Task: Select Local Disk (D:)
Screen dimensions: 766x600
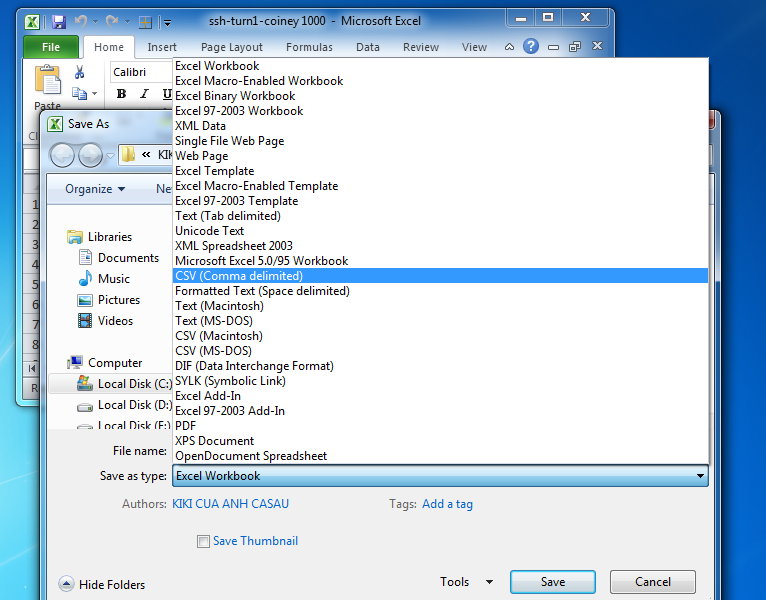Action: coord(124,405)
